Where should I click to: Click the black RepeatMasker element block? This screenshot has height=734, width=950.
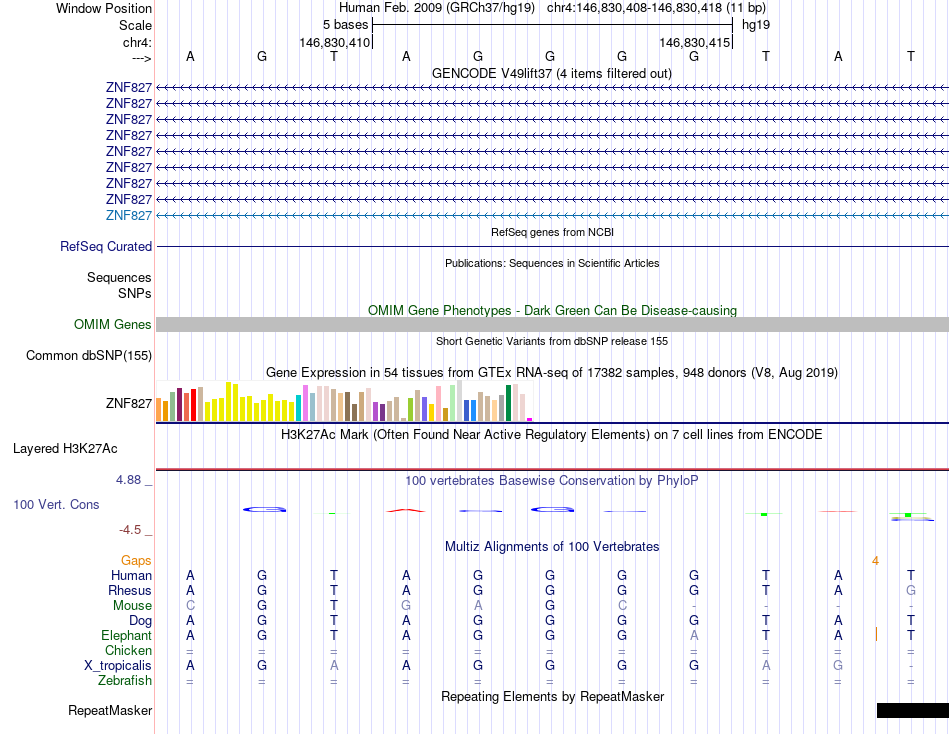coord(912,710)
